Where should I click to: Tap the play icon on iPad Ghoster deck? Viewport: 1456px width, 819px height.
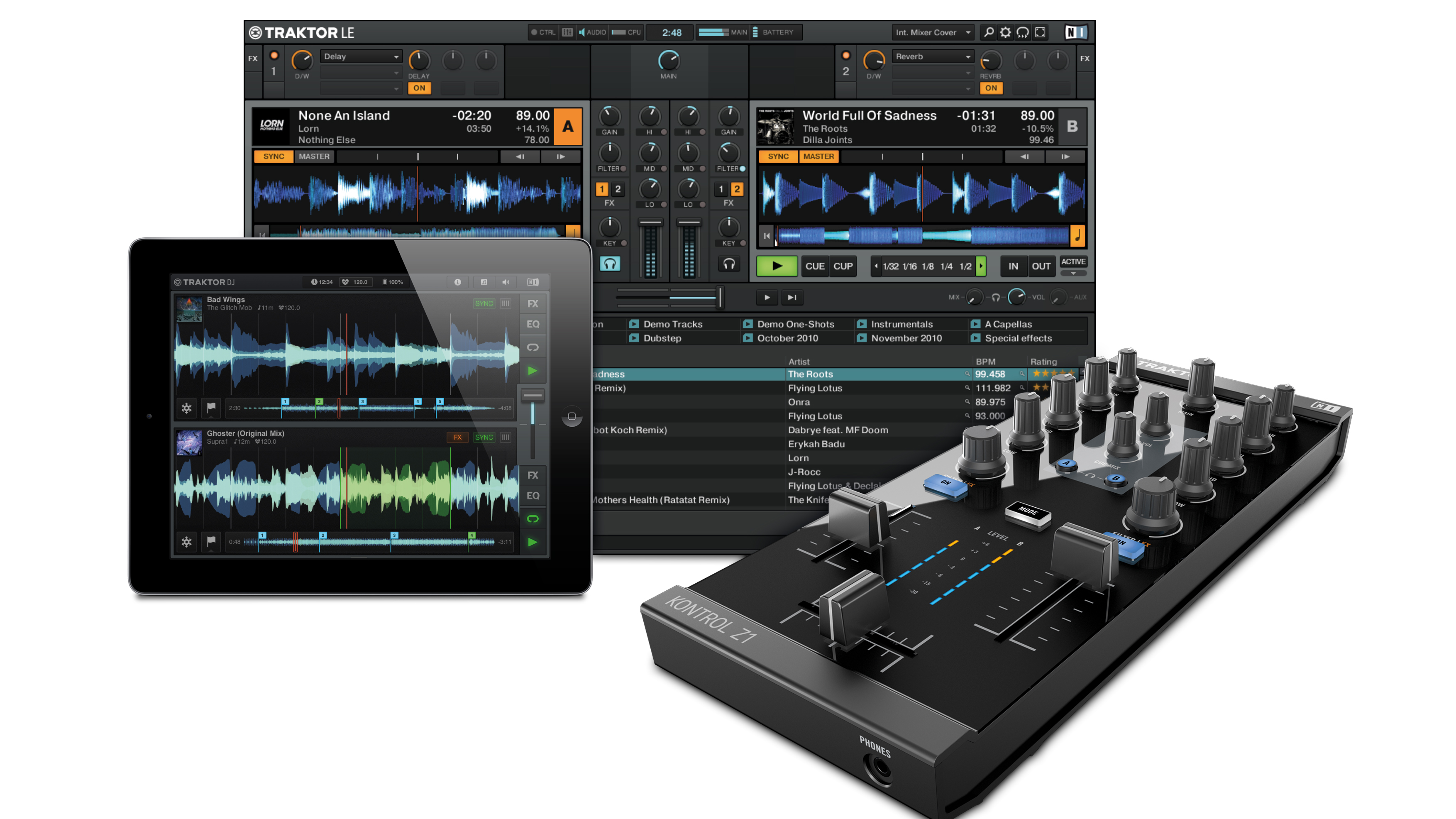point(533,542)
